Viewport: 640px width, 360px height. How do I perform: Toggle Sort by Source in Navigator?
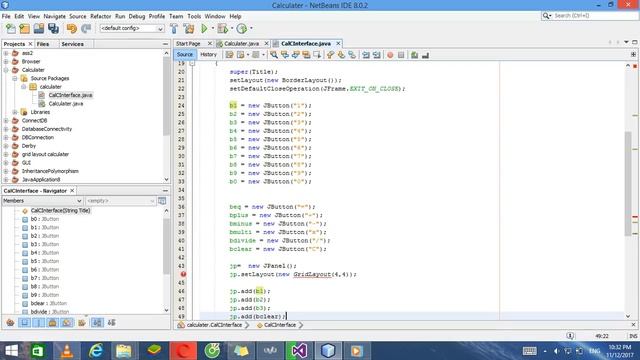pyautogui.click(x=111, y=323)
